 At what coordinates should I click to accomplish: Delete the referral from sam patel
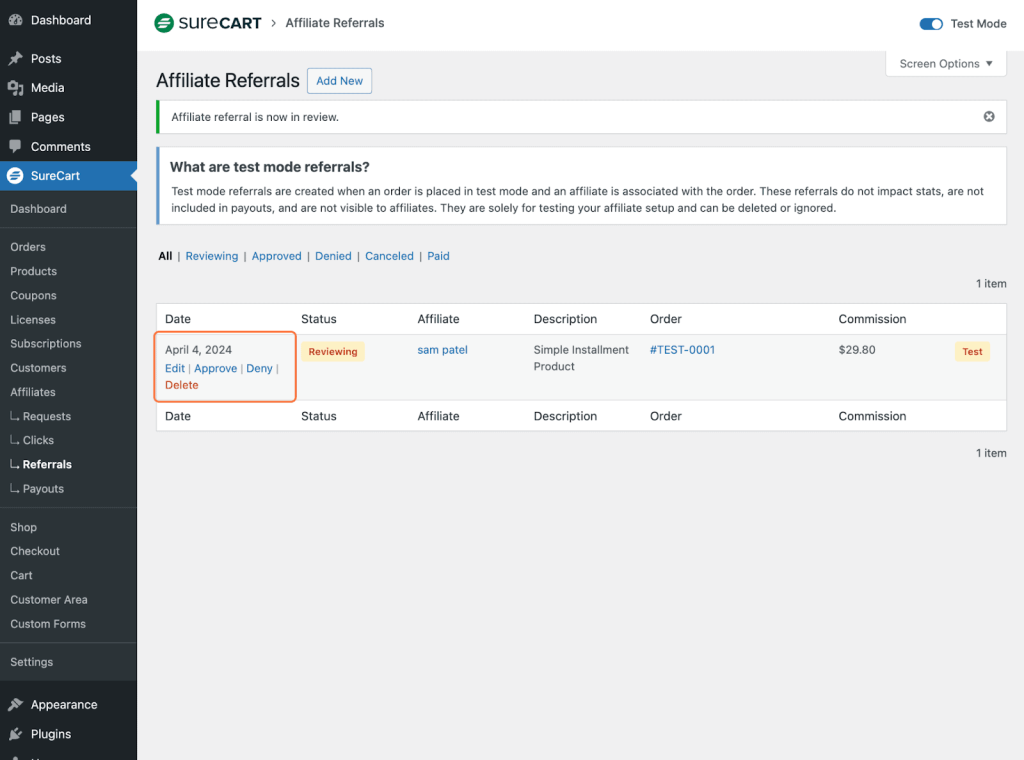point(181,385)
